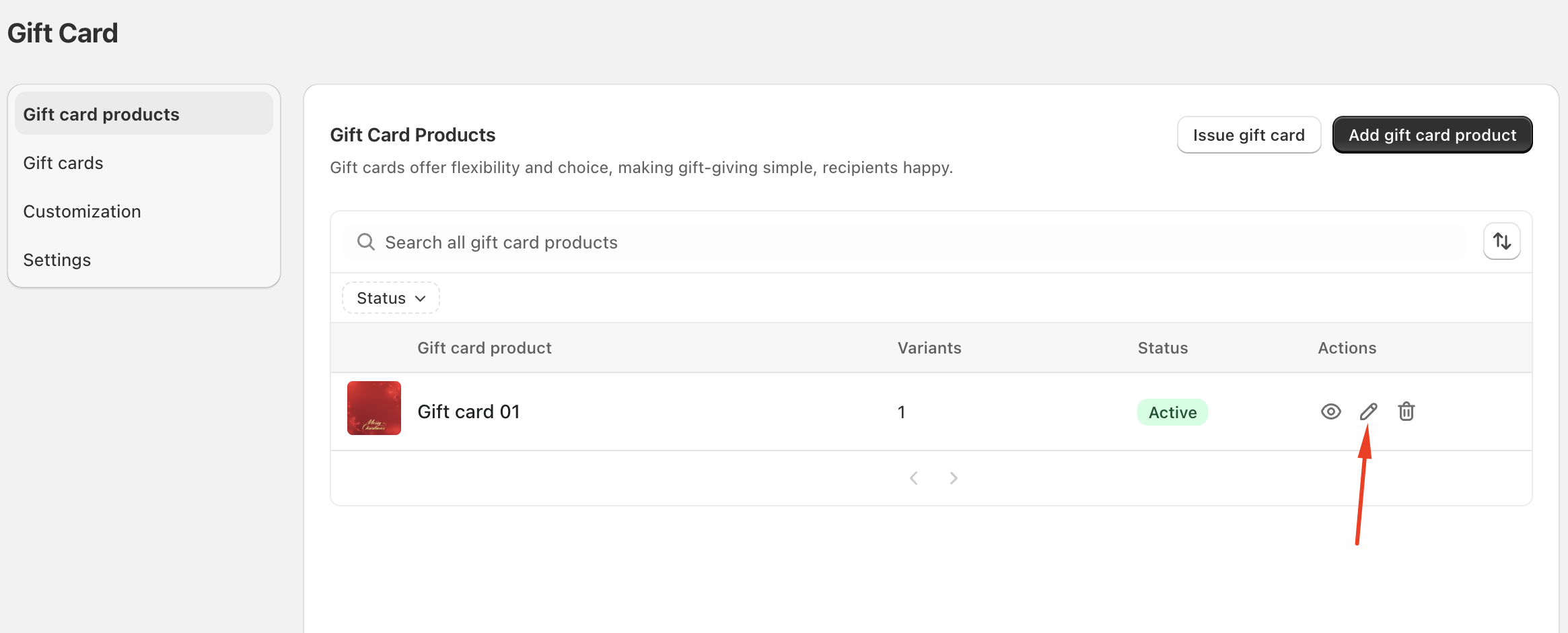Navigate to Gift cards menu item
The width and height of the screenshot is (1568, 633).
click(x=63, y=163)
